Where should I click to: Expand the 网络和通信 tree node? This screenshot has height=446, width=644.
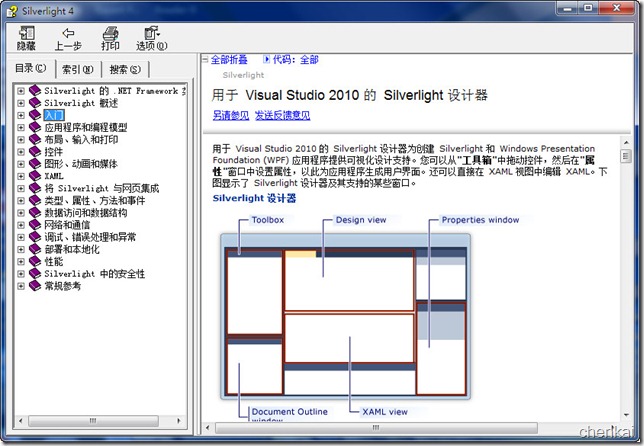pos(21,225)
